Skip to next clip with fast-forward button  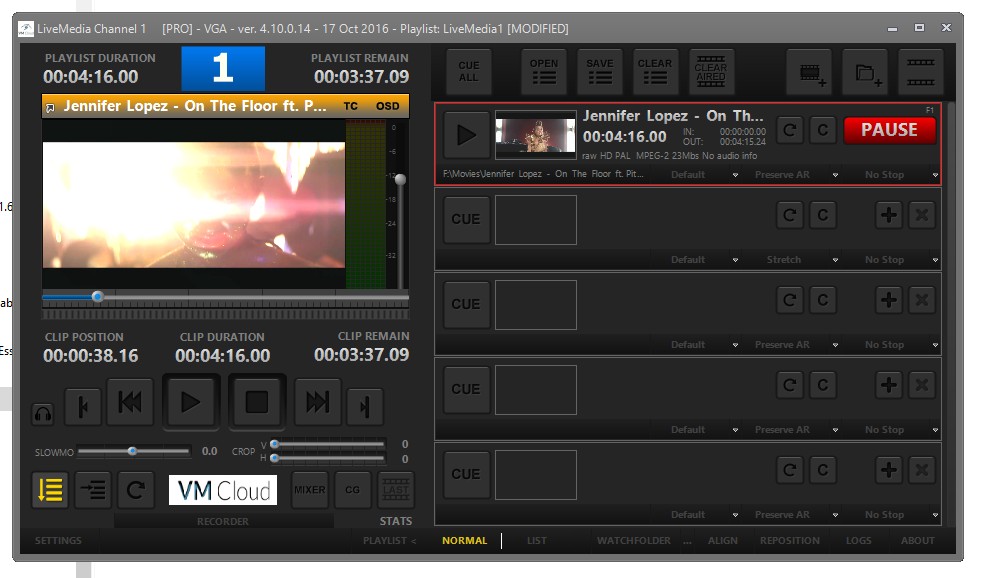point(317,402)
